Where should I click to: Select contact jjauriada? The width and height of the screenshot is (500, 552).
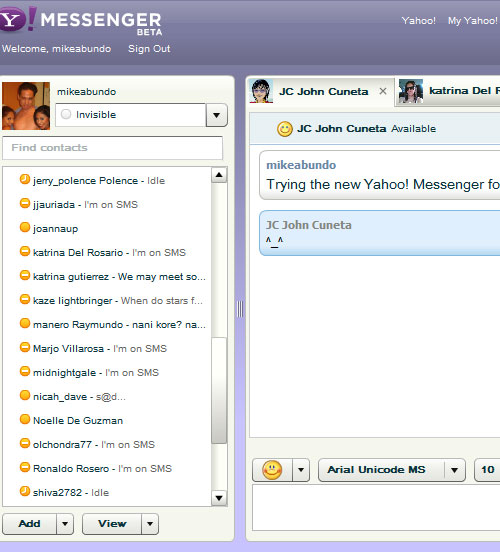[x=107, y=204]
